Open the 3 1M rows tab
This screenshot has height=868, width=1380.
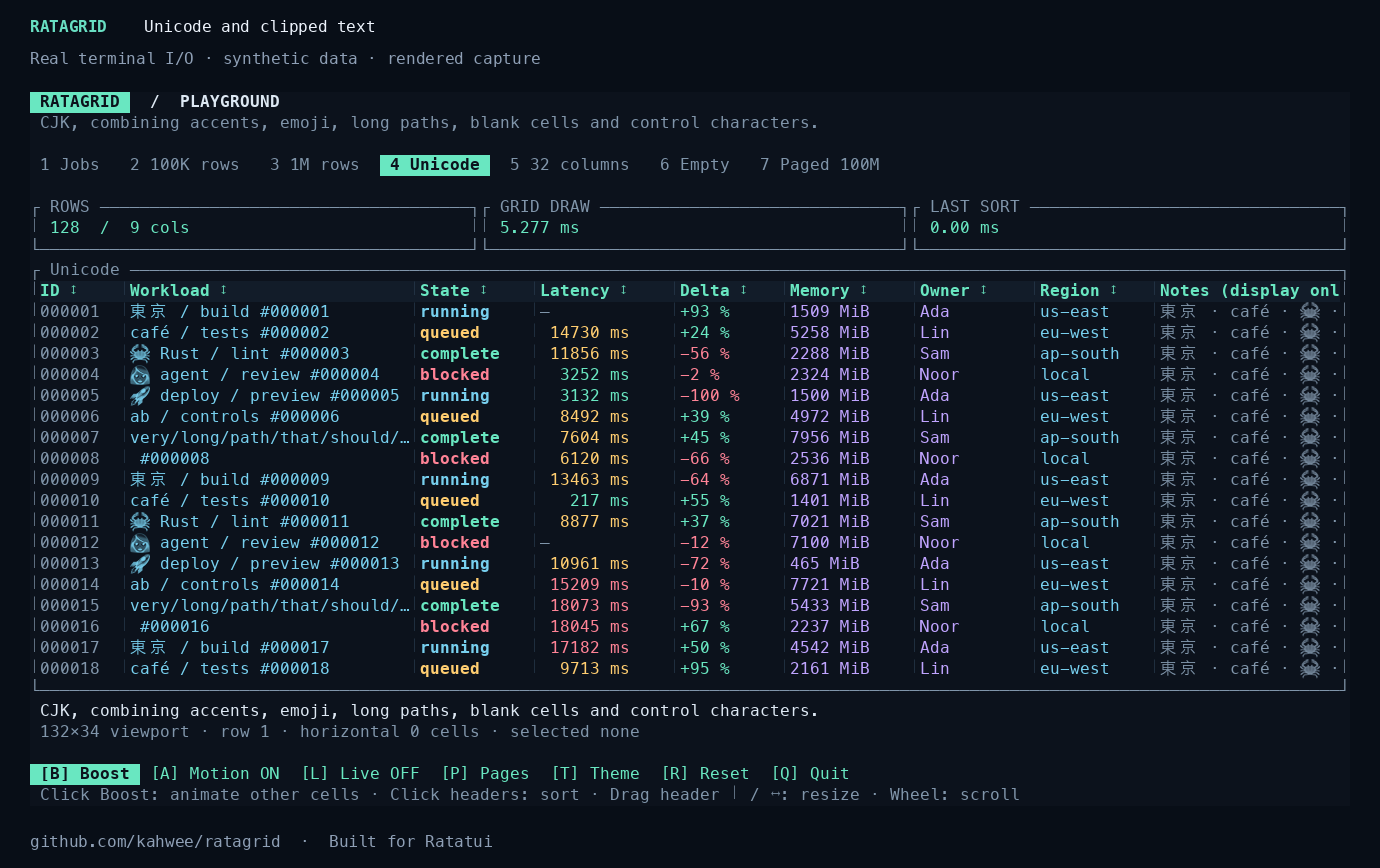click(315, 164)
